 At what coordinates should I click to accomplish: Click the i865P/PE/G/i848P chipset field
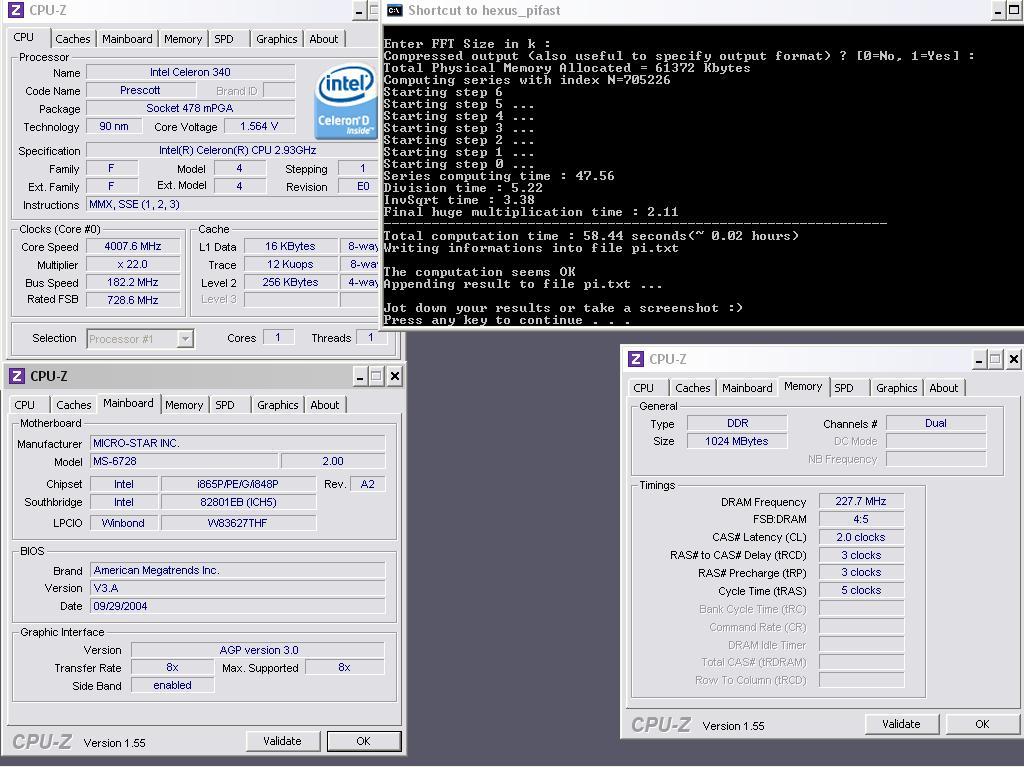tap(238, 484)
